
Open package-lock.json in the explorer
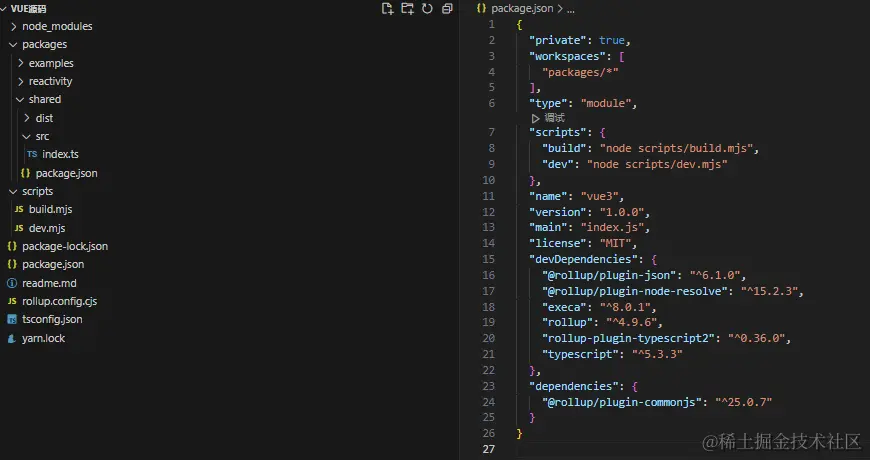(x=65, y=246)
